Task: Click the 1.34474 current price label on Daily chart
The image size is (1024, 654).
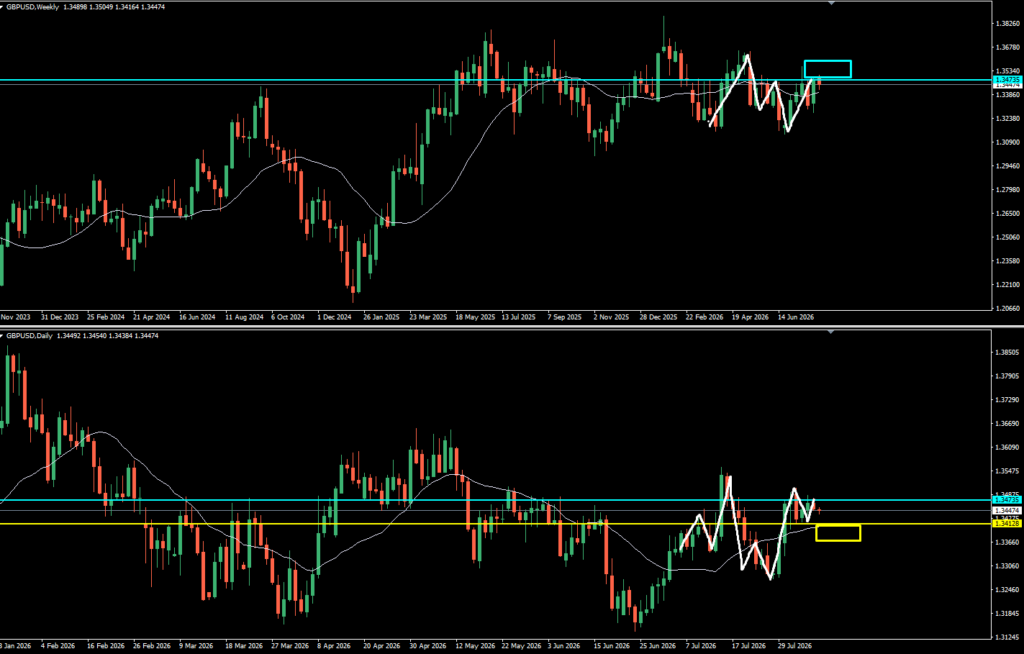Action: tap(1008, 510)
